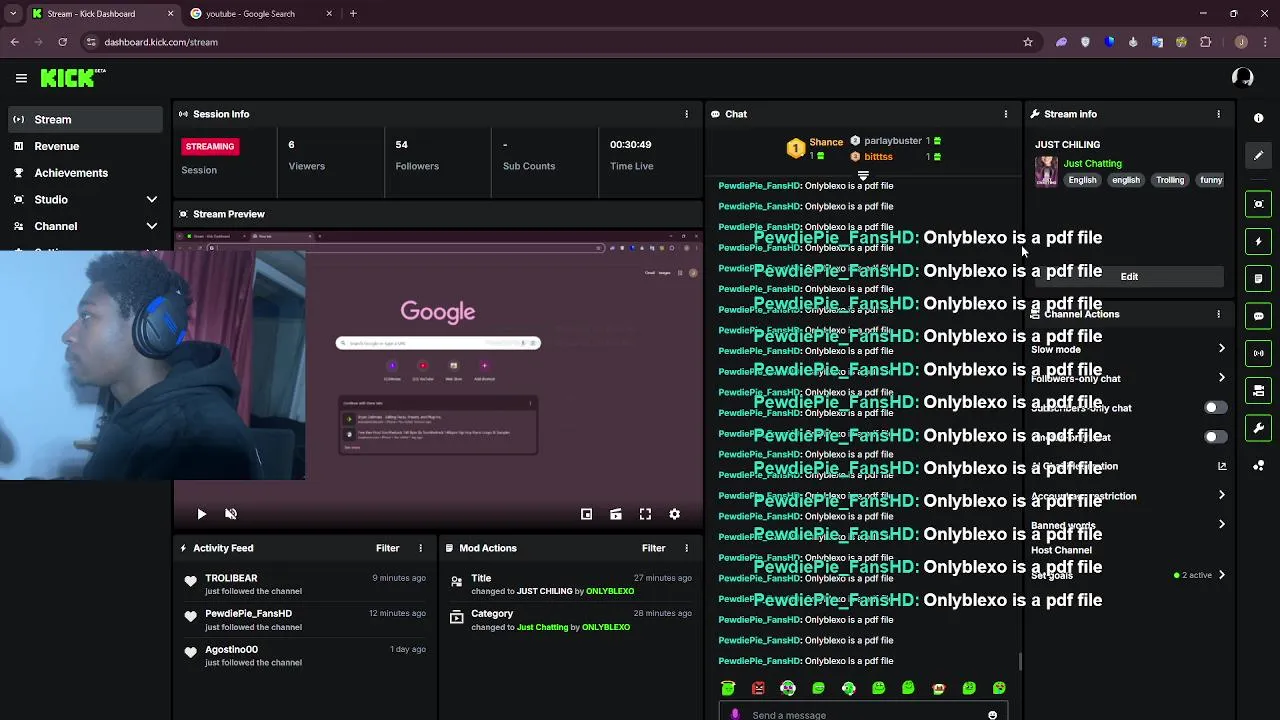Viewport: 1280px width, 720px height.
Task: Unmute the stream preview audio
Action: (x=231, y=514)
